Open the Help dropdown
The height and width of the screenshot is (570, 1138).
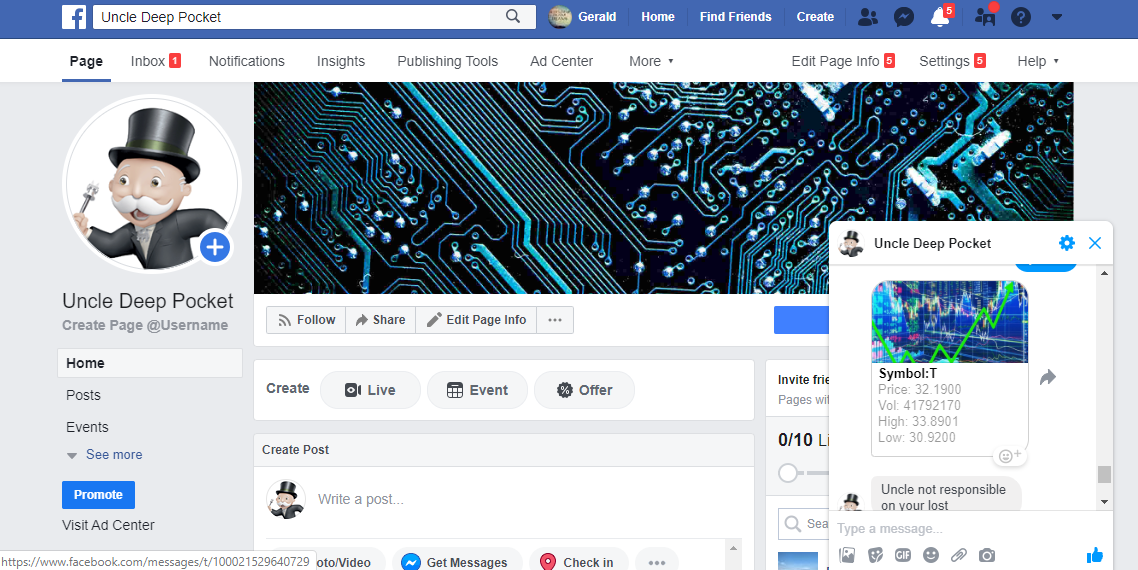tap(1038, 61)
